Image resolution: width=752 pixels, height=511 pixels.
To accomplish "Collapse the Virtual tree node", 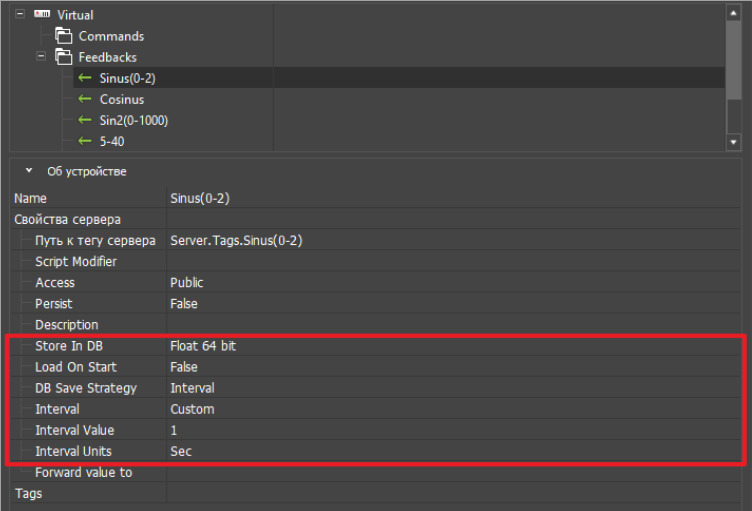I will [x=21, y=15].
